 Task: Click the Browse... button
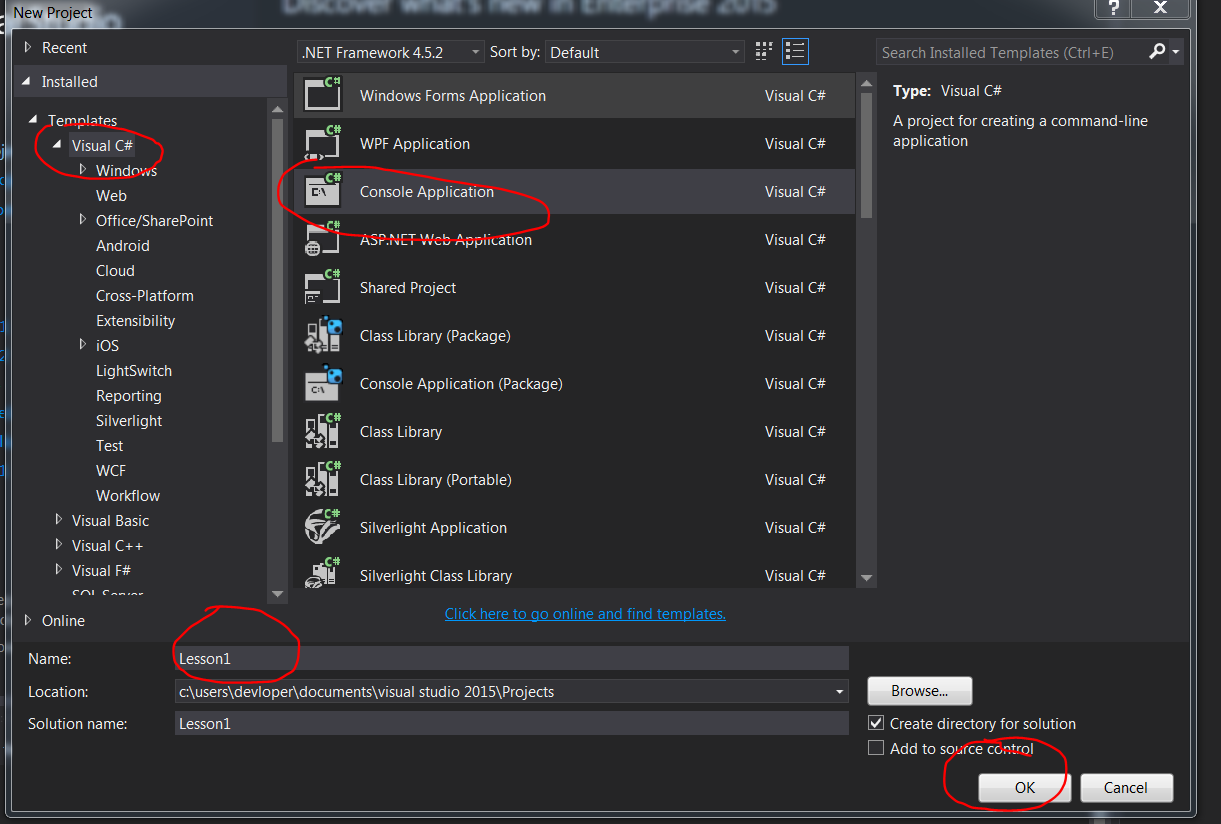point(919,691)
